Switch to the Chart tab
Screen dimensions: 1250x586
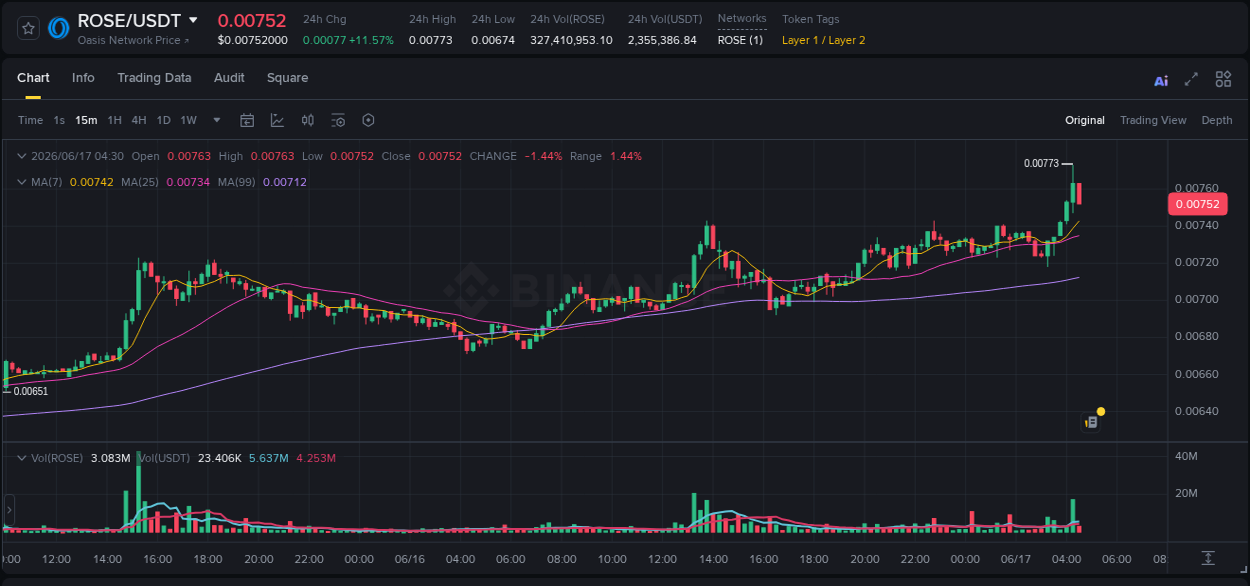33,78
